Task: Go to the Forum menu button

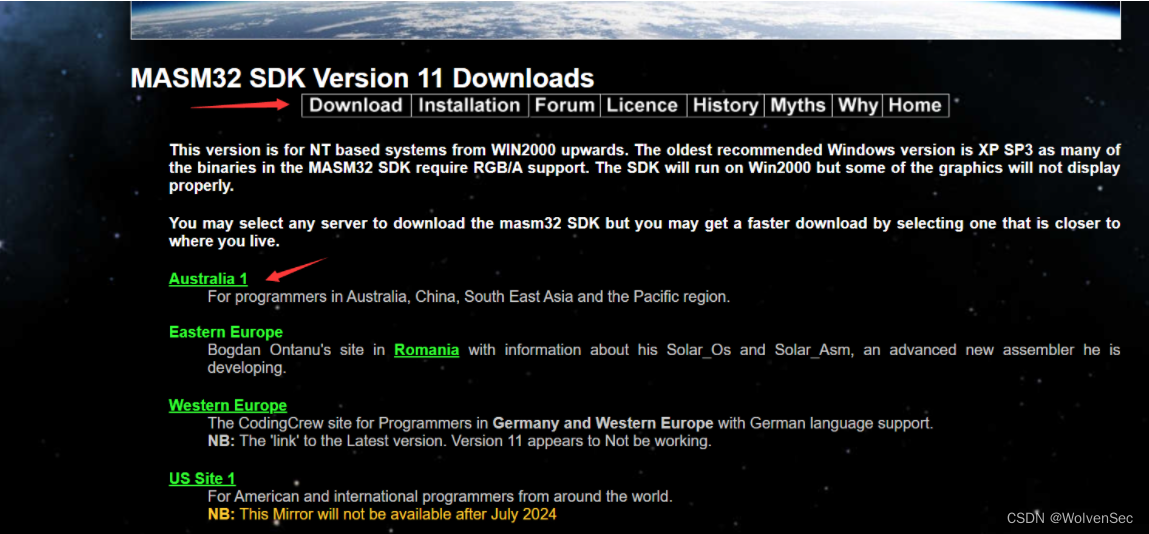Action: (x=564, y=105)
